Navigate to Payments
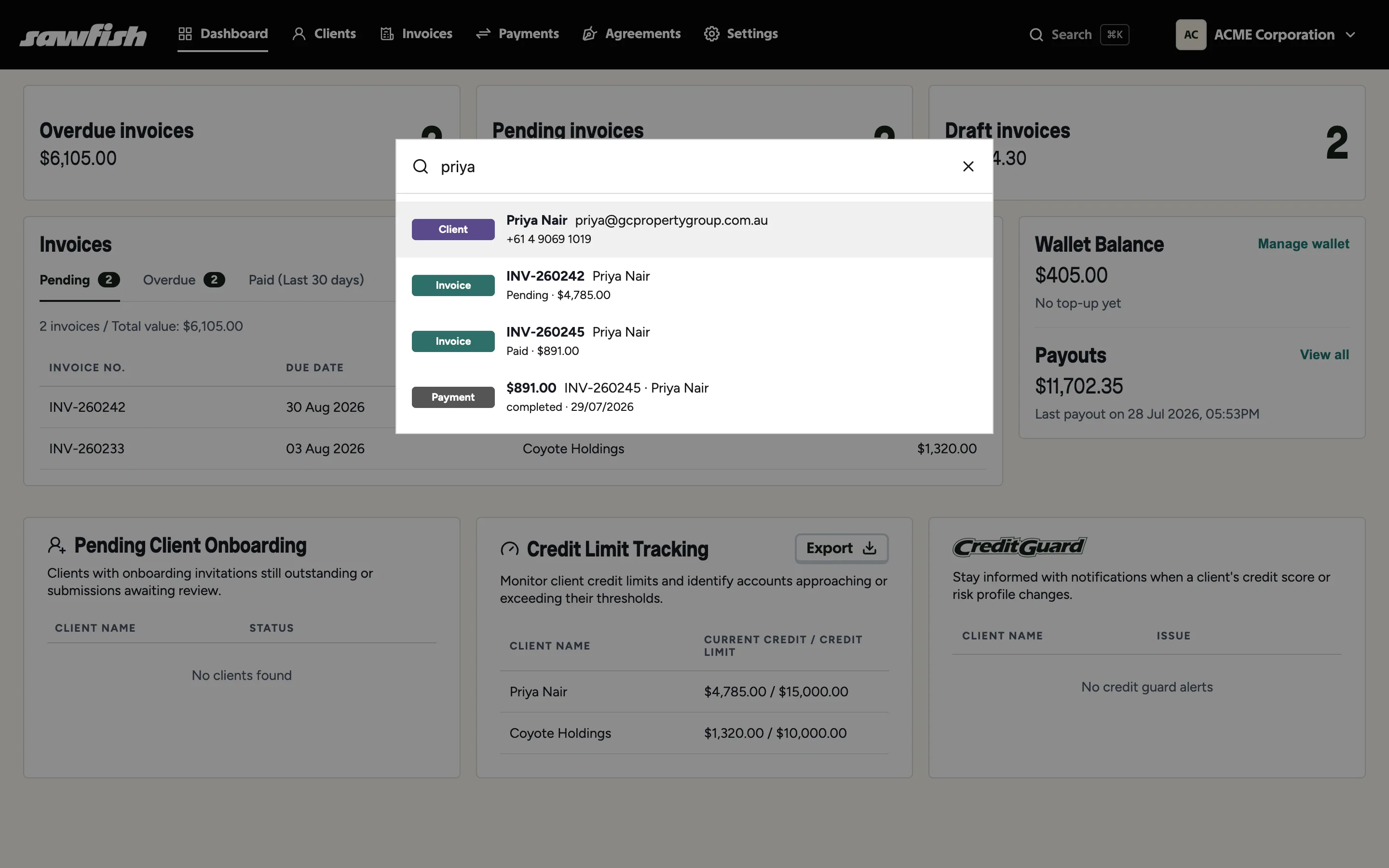The height and width of the screenshot is (868, 1389). (x=517, y=34)
